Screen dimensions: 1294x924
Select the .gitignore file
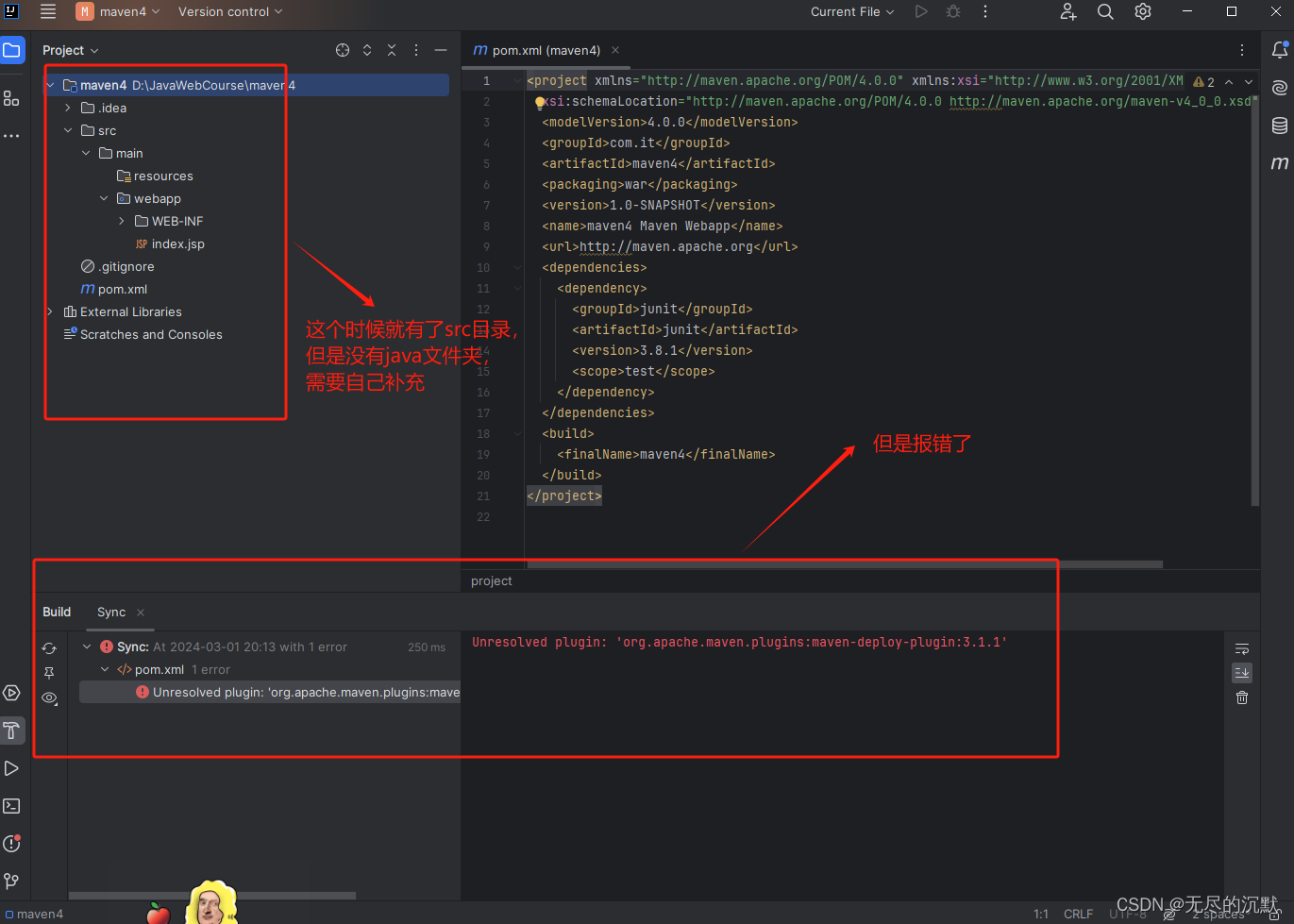(x=118, y=266)
